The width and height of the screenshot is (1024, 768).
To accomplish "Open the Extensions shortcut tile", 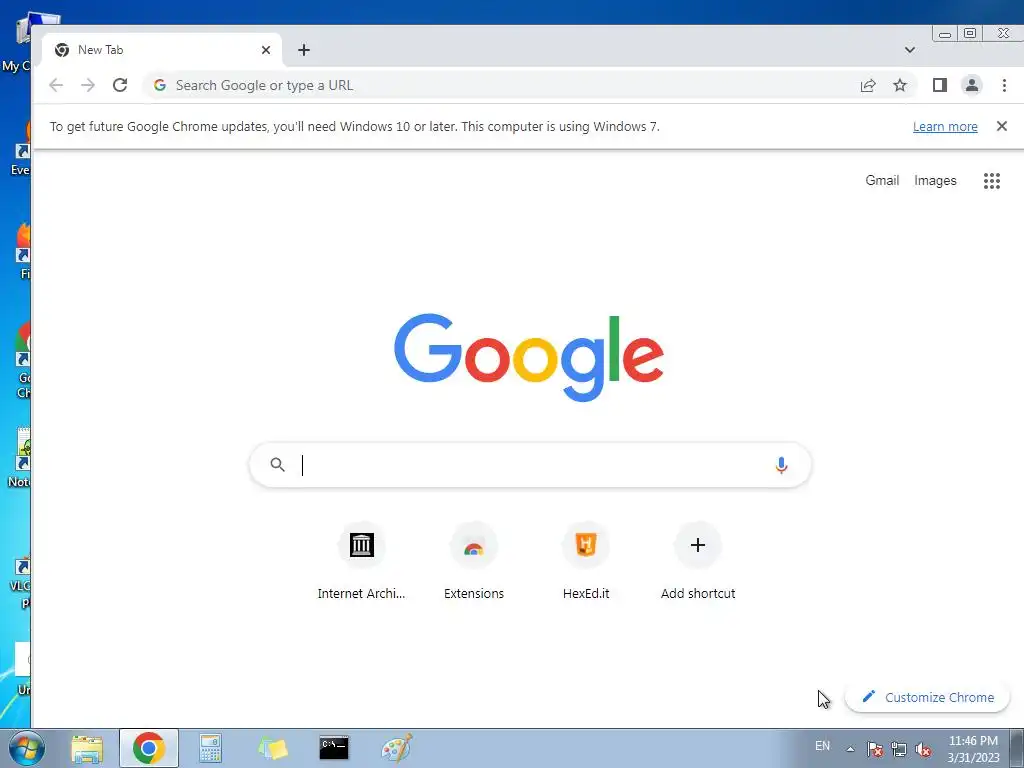I will 474,561.
